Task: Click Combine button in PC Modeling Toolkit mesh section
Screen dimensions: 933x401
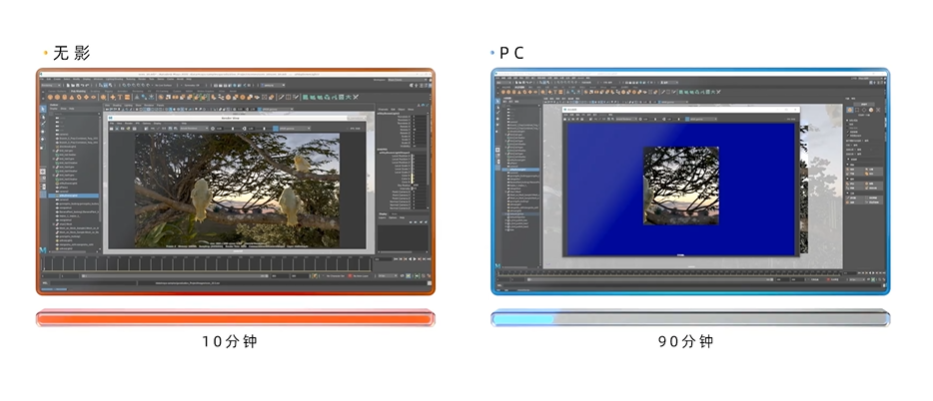Action: [x=854, y=170]
